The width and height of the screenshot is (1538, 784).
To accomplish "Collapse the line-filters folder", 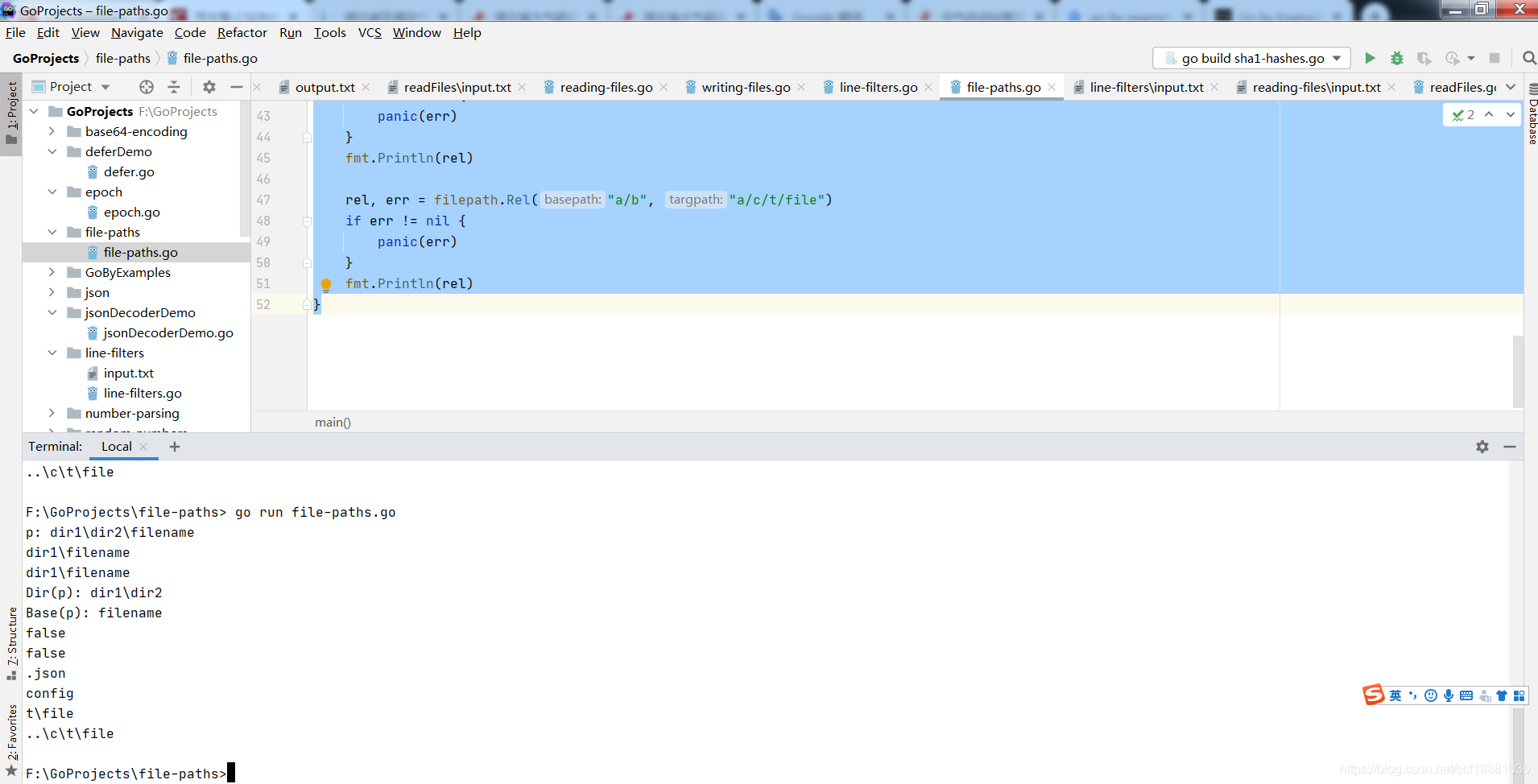I will click(52, 353).
